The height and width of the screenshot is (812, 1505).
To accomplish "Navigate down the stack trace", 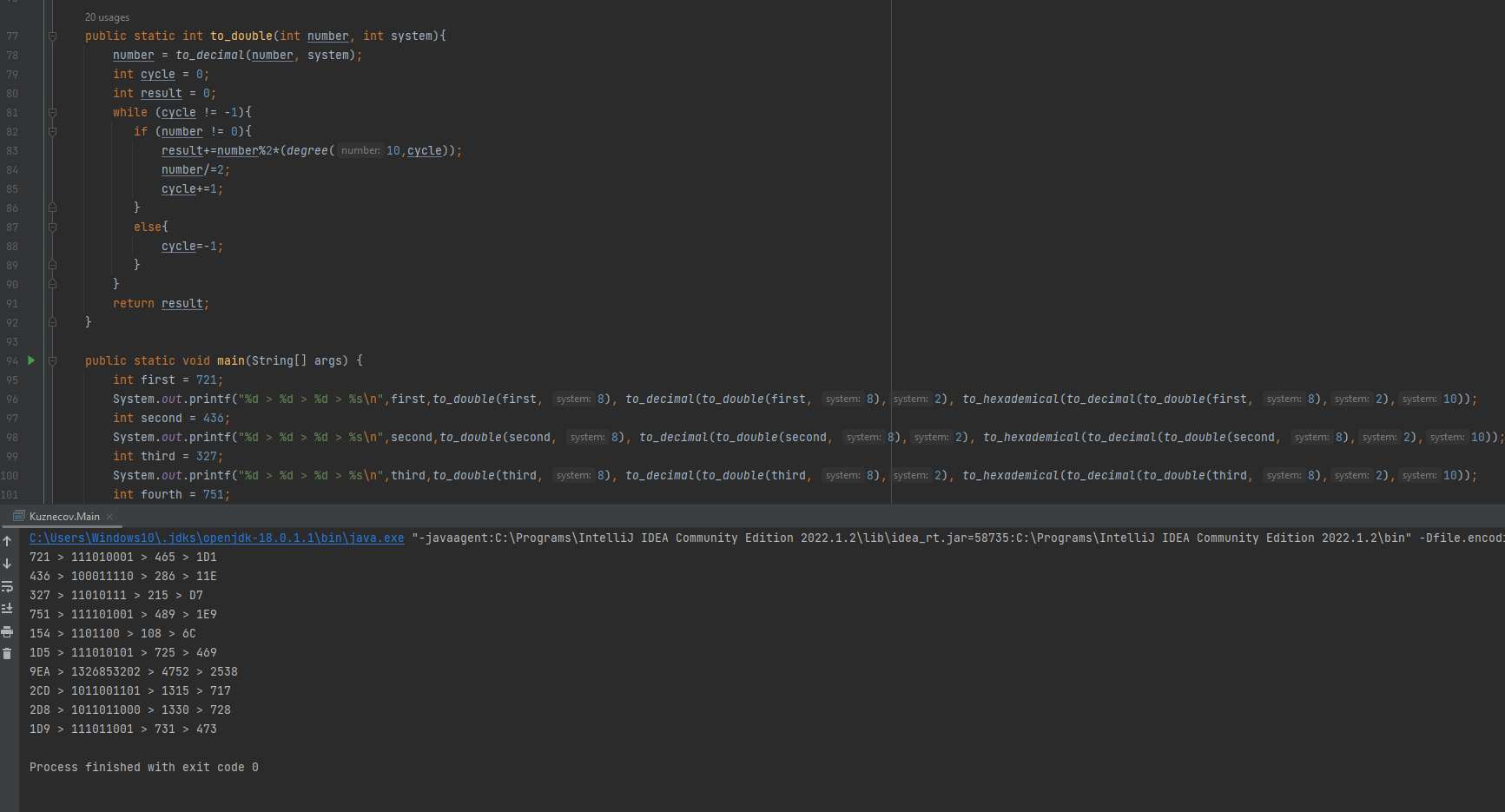I will pos(7,562).
